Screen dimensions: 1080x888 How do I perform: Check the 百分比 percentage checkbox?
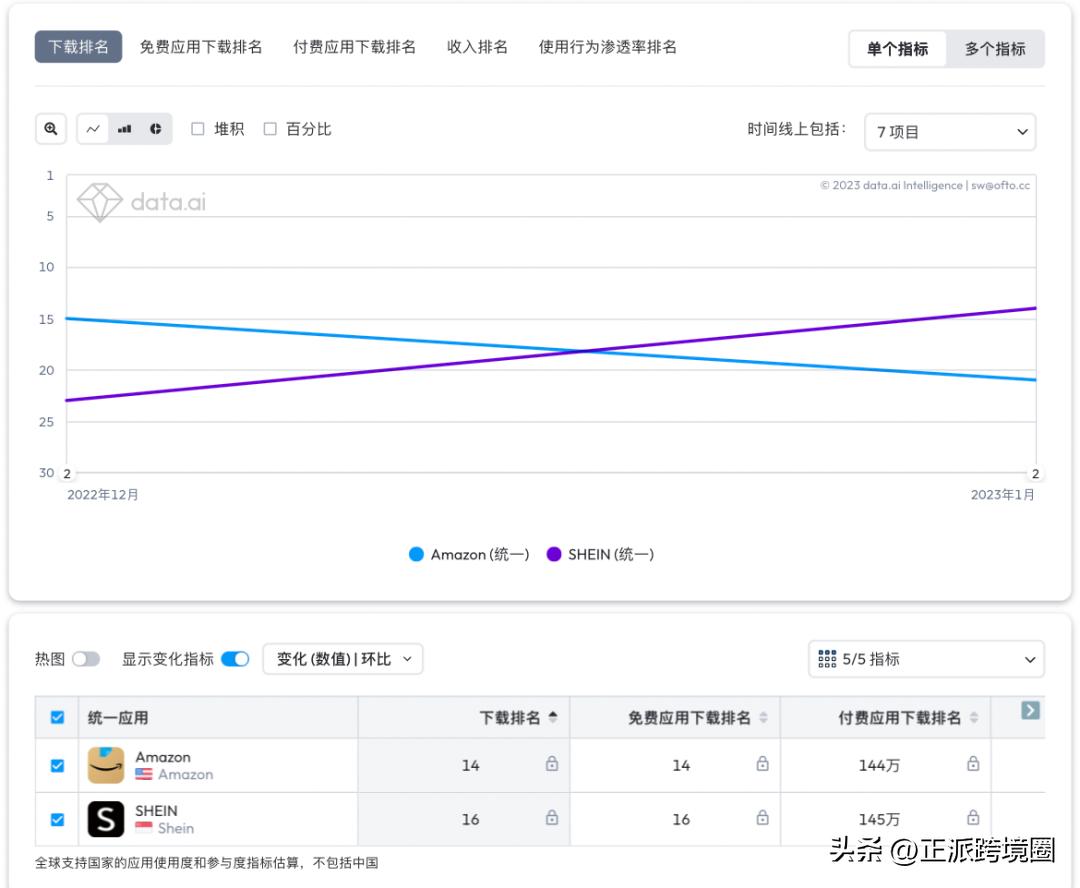(x=270, y=128)
